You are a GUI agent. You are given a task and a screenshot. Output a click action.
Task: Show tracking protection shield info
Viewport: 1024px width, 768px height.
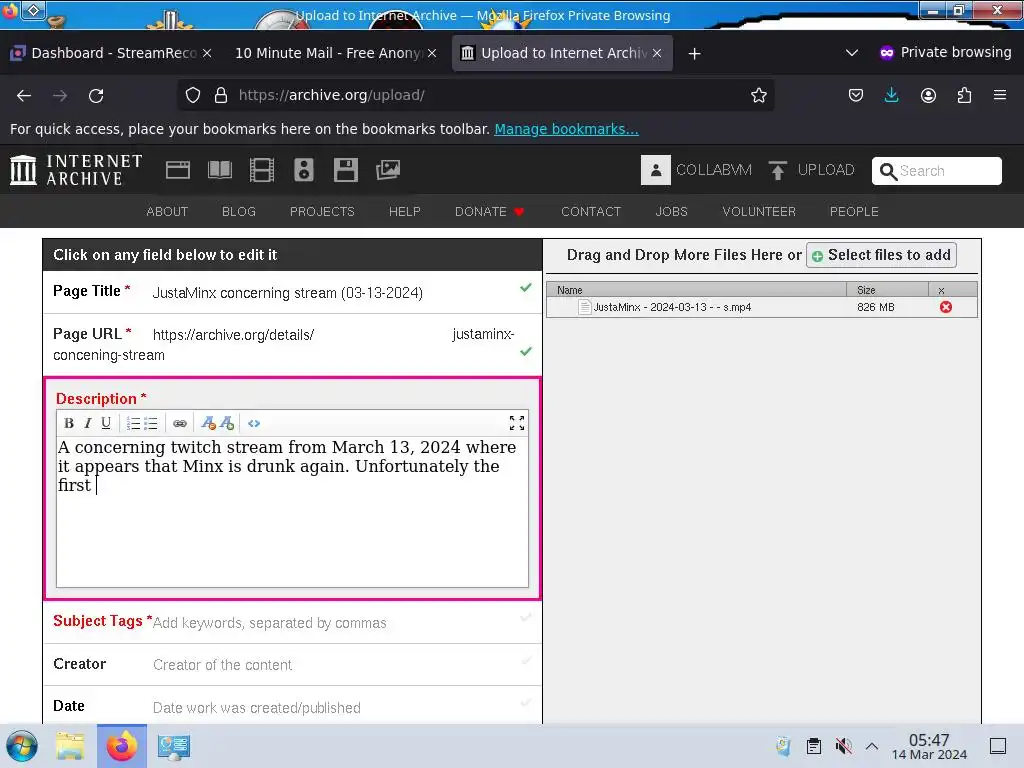(193, 95)
